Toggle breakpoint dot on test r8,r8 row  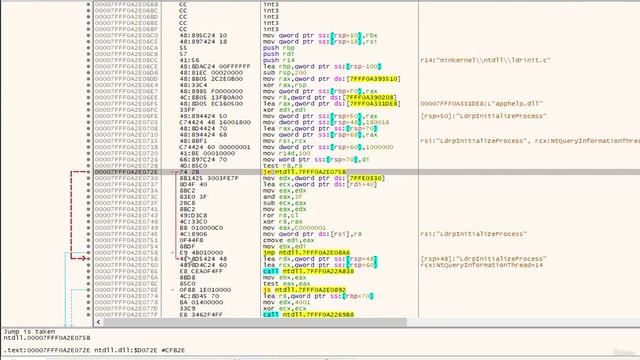(88, 166)
